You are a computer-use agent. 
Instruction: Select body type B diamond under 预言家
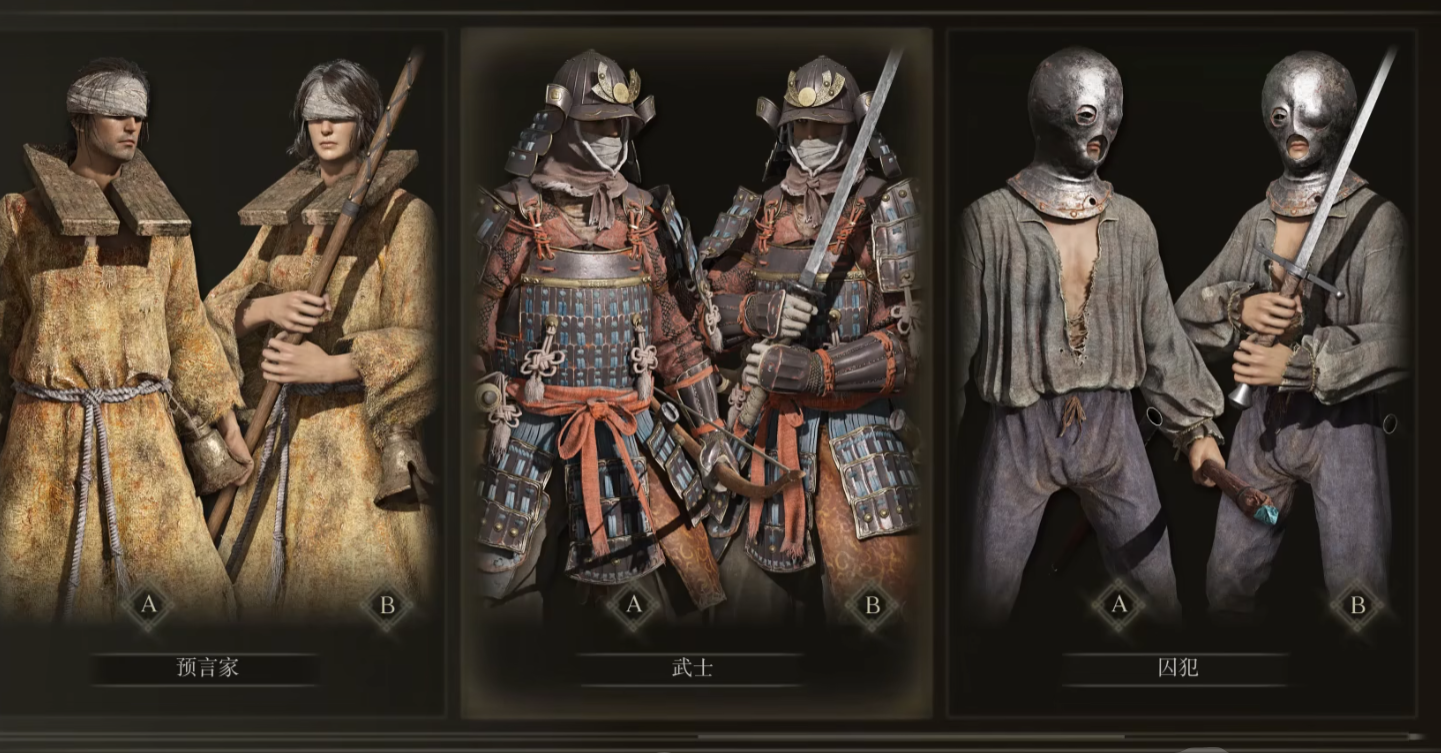[x=386, y=605]
